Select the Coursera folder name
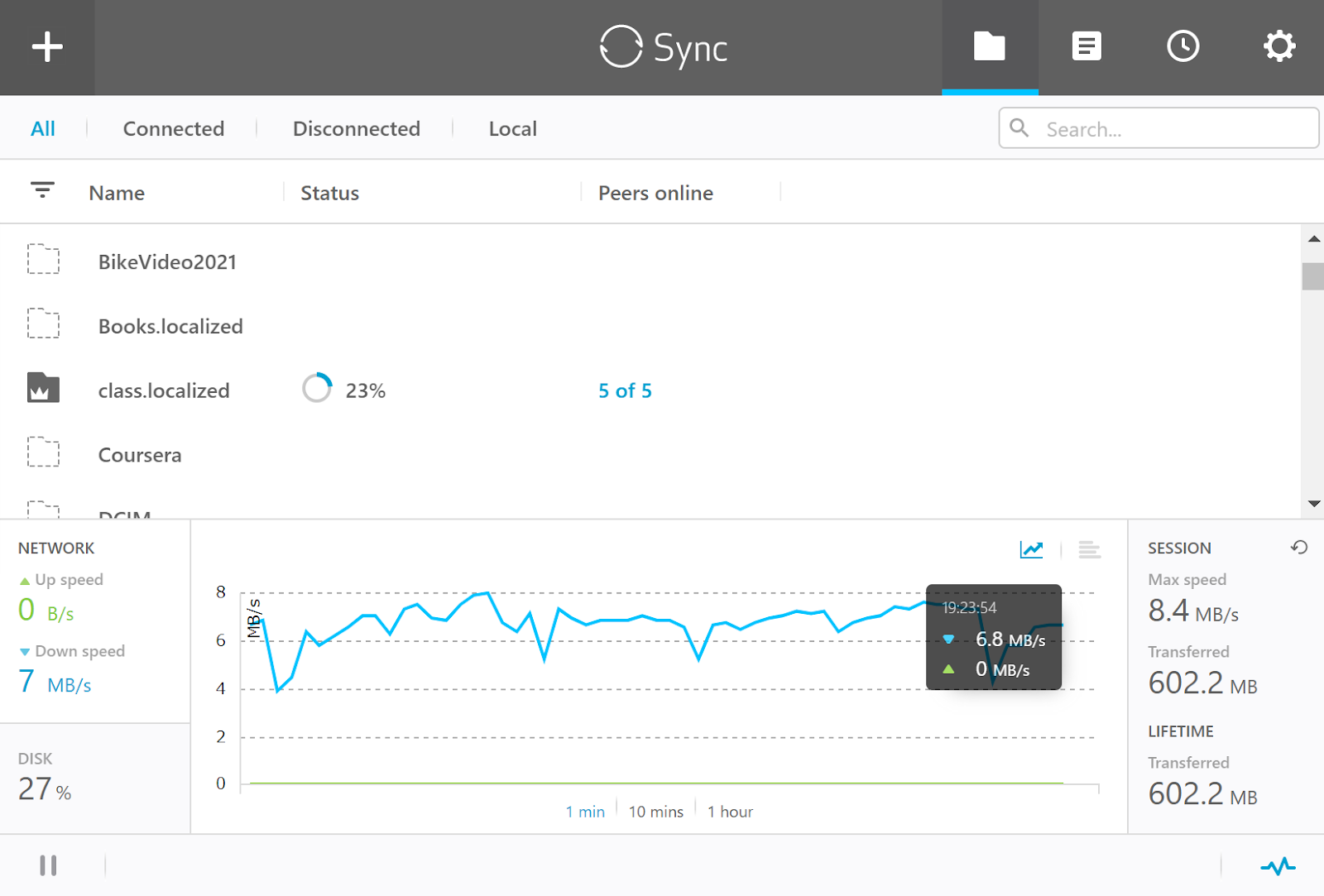 [140, 455]
